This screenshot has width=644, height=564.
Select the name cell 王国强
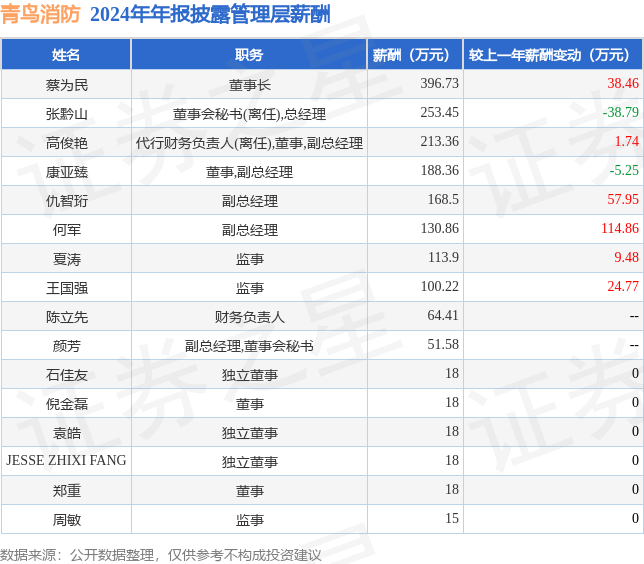click(67, 288)
